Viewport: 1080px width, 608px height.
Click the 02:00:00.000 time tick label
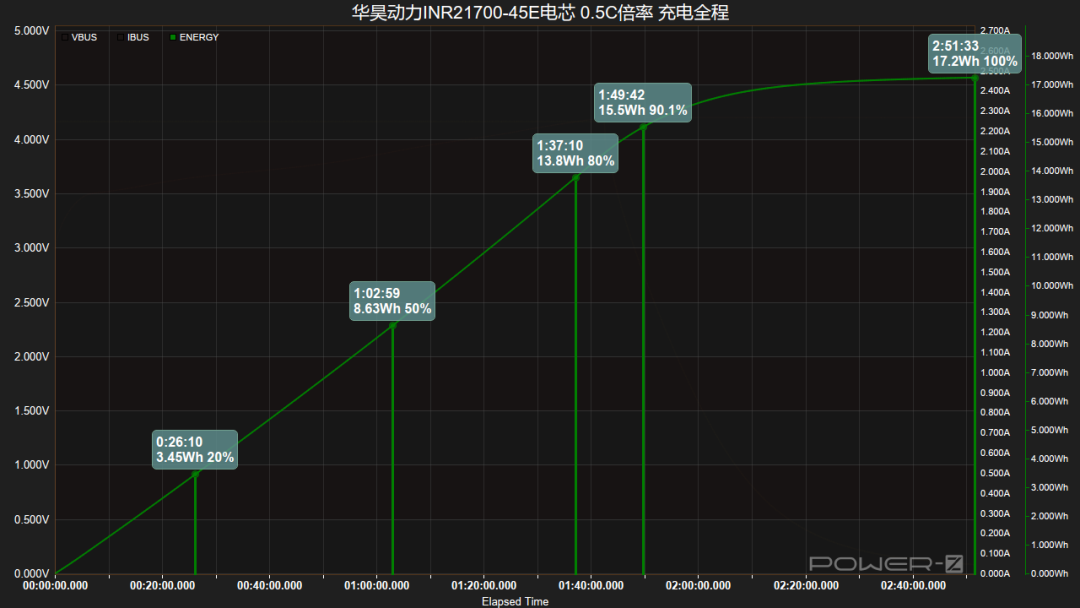(698, 585)
